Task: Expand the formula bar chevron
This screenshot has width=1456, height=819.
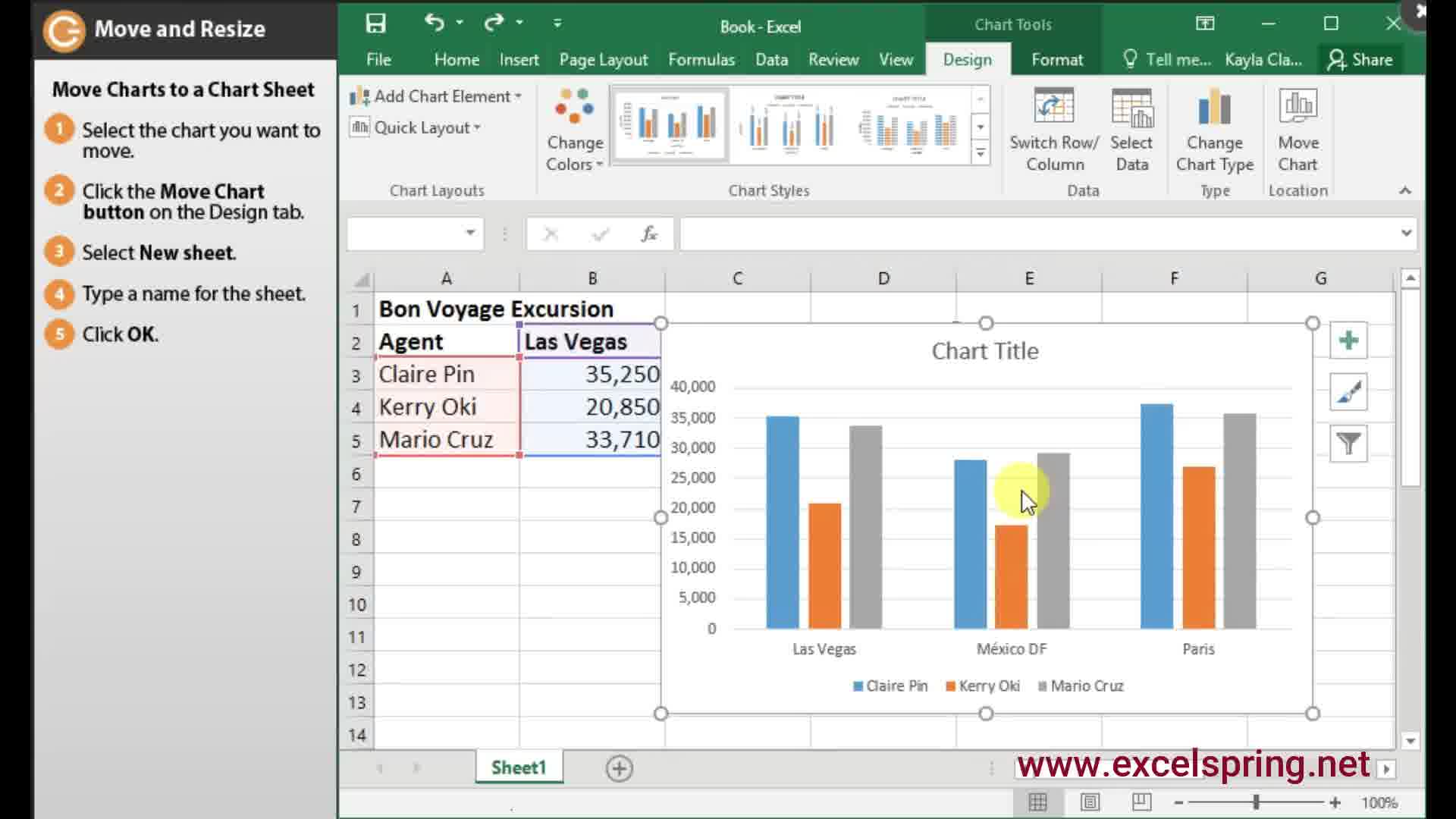Action: coord(1406,233)
